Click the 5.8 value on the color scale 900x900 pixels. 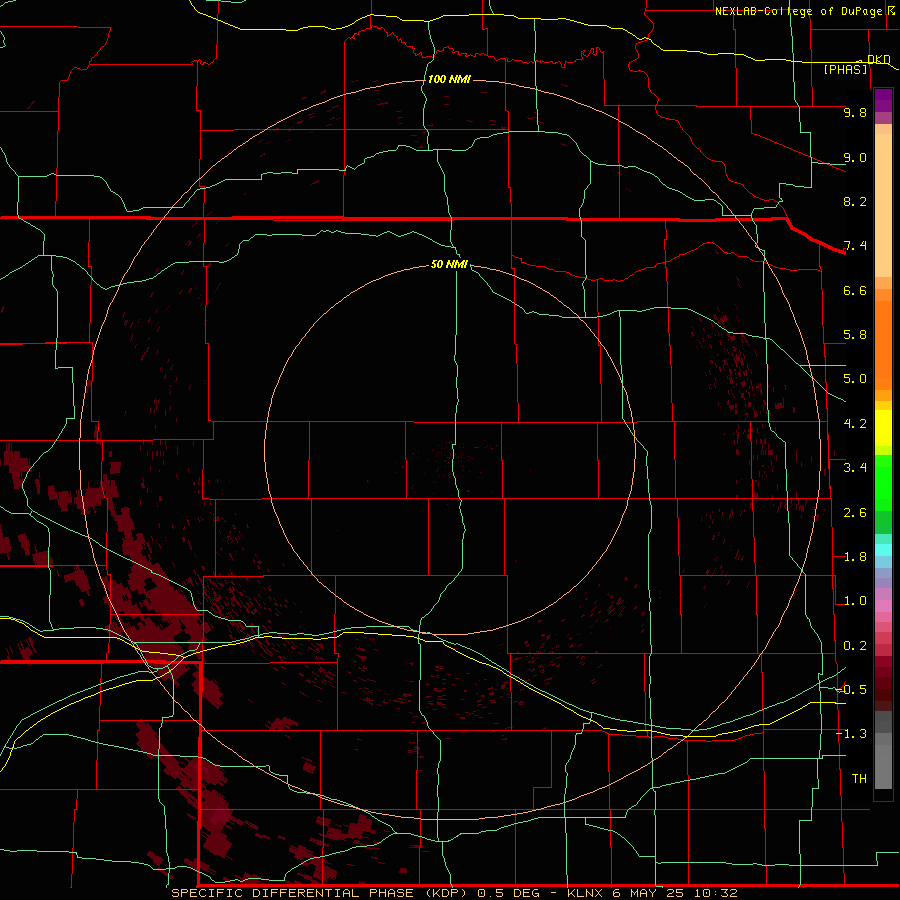855,335
